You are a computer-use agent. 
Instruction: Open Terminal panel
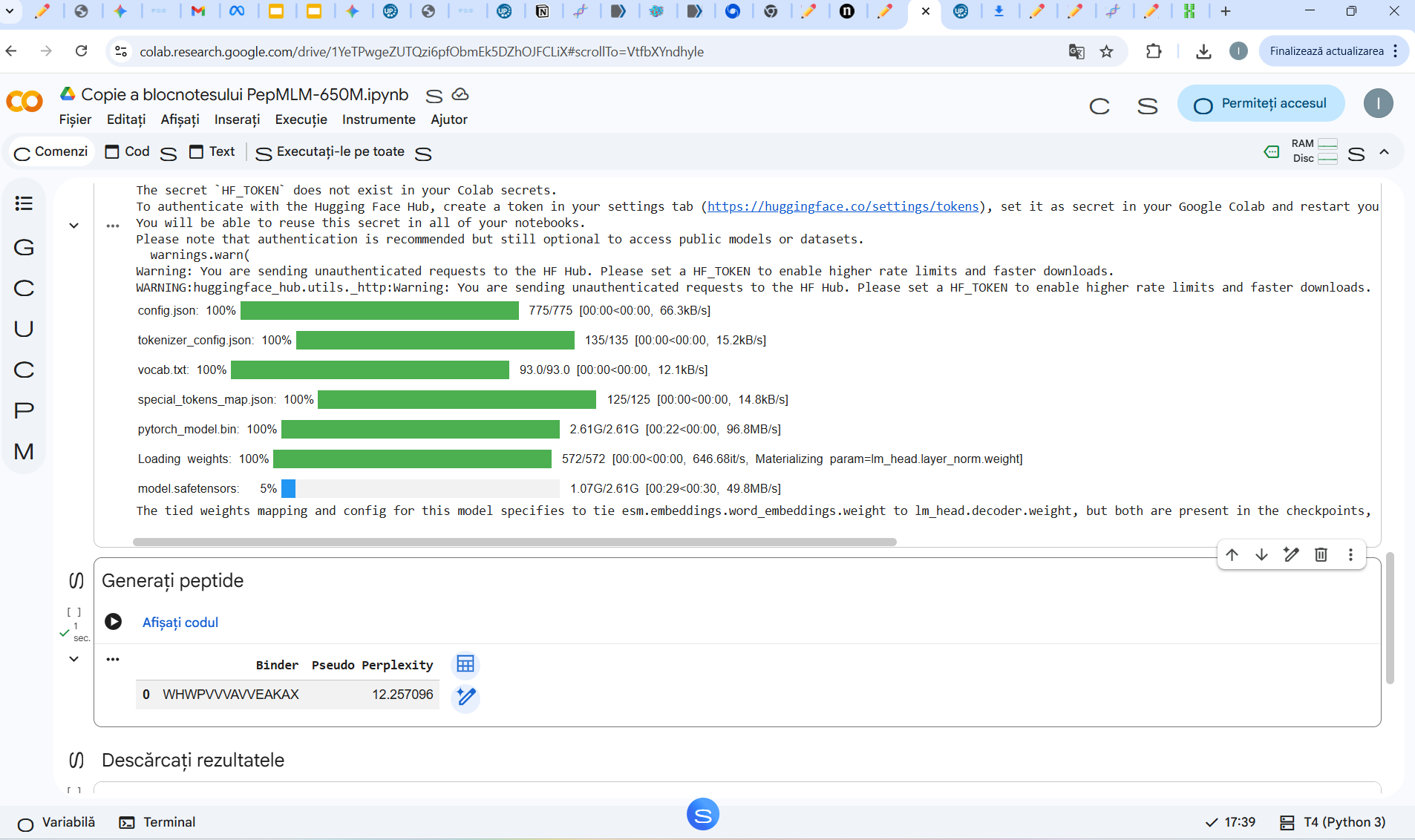(158, 822)
